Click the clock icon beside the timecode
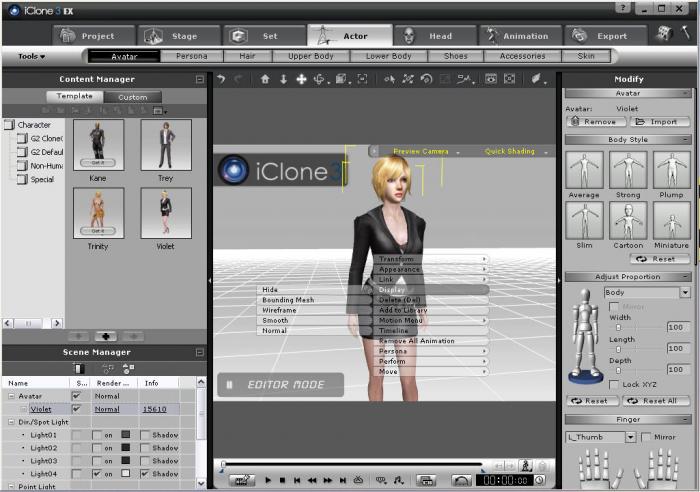Screen dimensions: 700x492 (x=539, y=480)
